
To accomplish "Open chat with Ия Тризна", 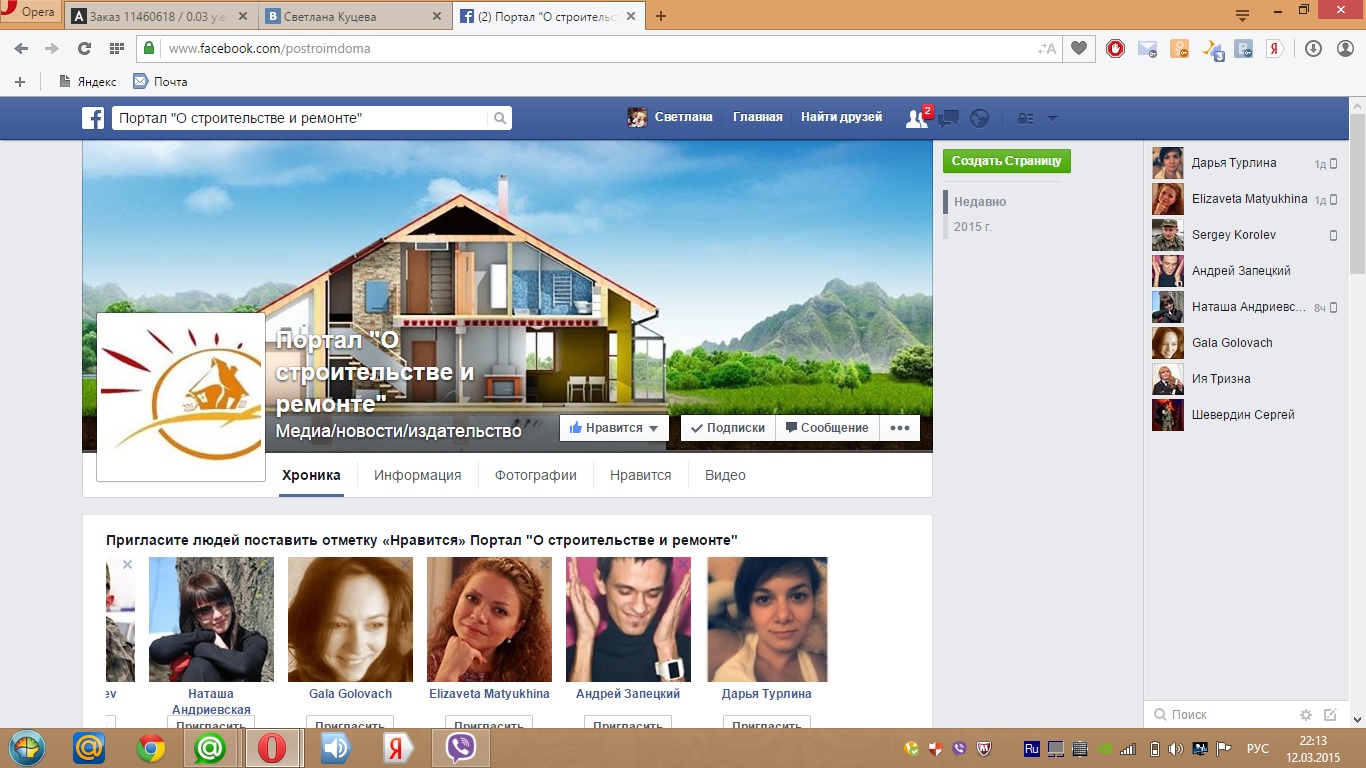I will pyautogui.click(x=1245, y=379).
